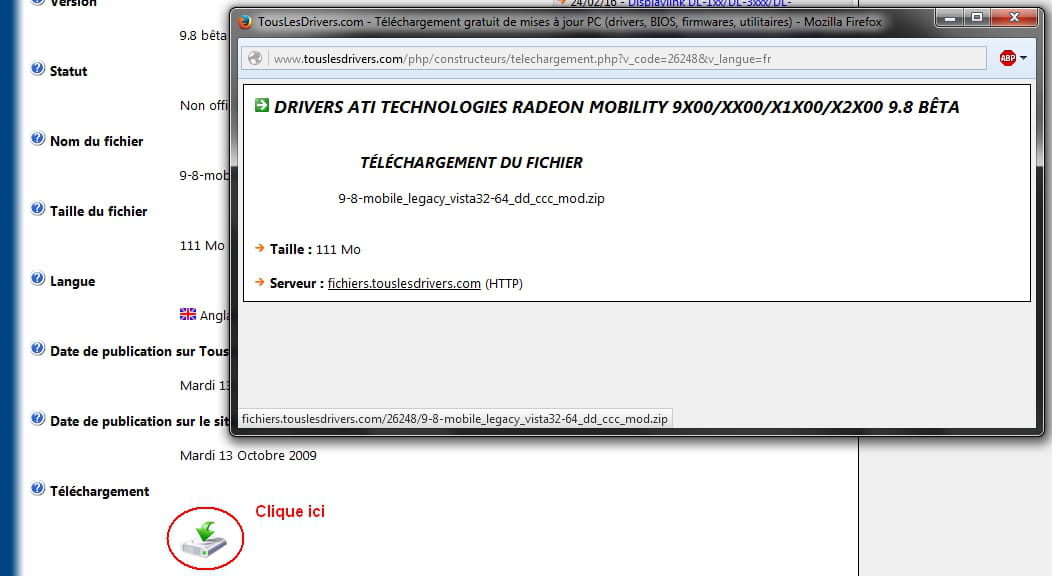Minimize the Firefox popup window
Image resolution: width=1052 pixels, height=576 pixels.
pos(949,18)
